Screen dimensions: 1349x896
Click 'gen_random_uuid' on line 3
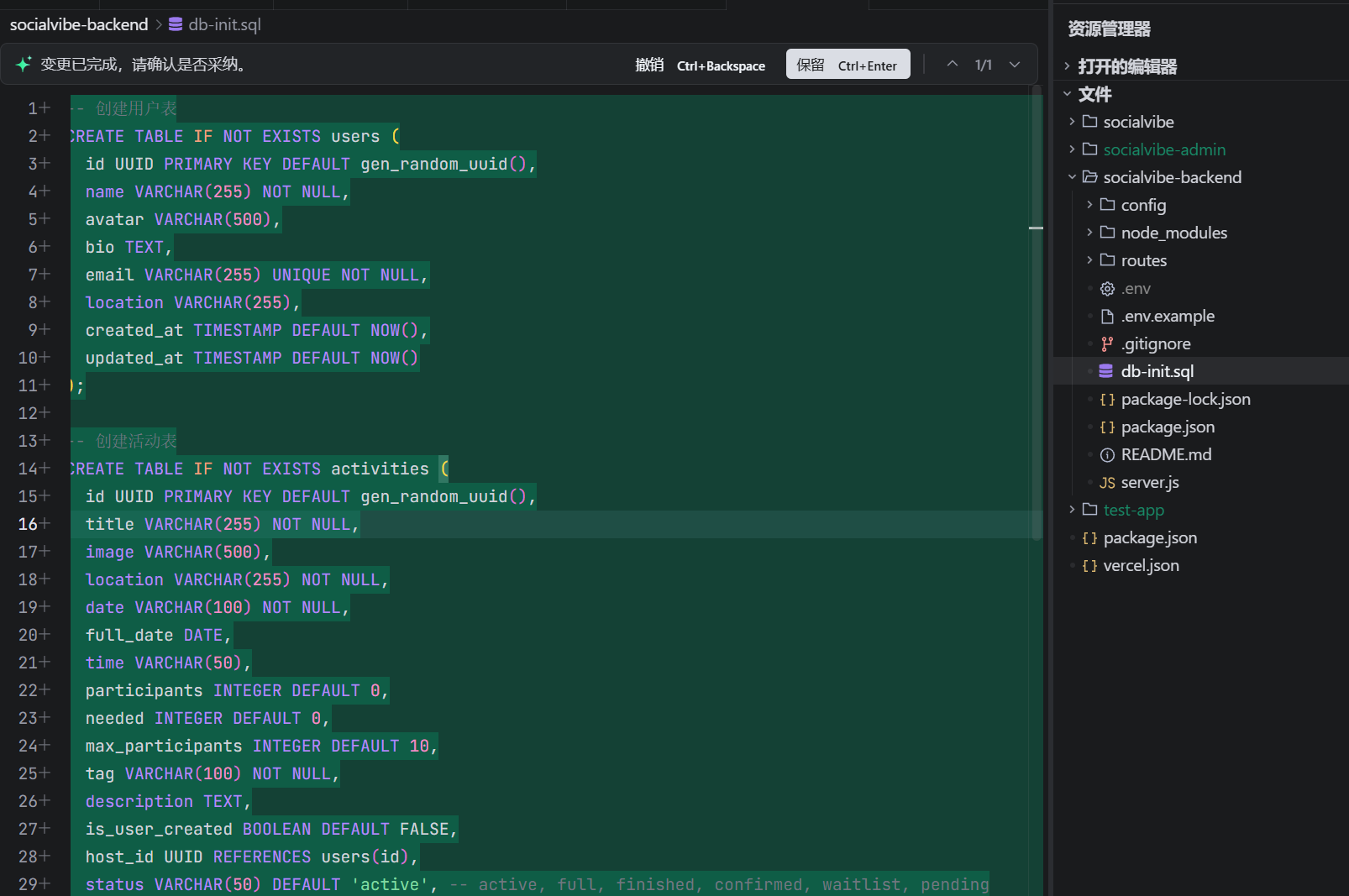click(x=434, y=164)
